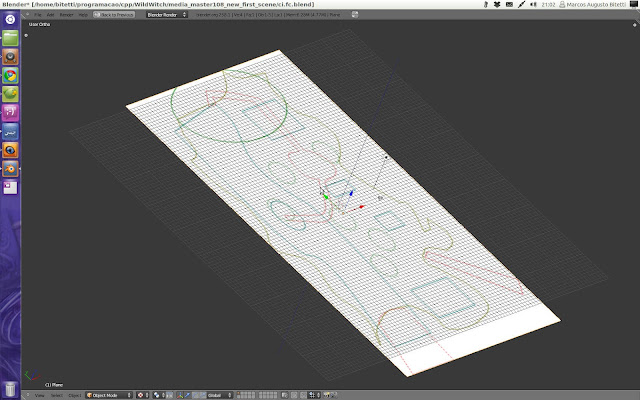Toggle snap during transform icon
This screenshot has width=640, height=400.
(304, 395)
